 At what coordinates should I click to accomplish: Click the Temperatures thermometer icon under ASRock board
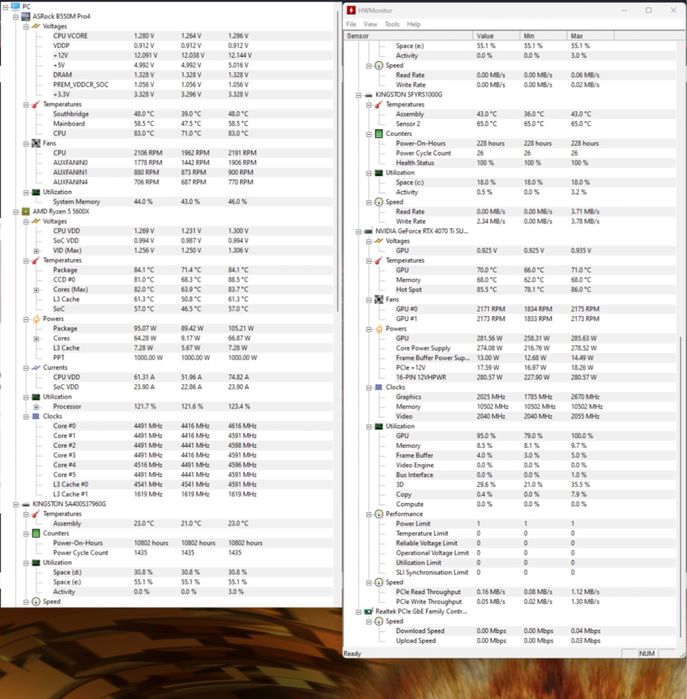[x=36, y=104]
